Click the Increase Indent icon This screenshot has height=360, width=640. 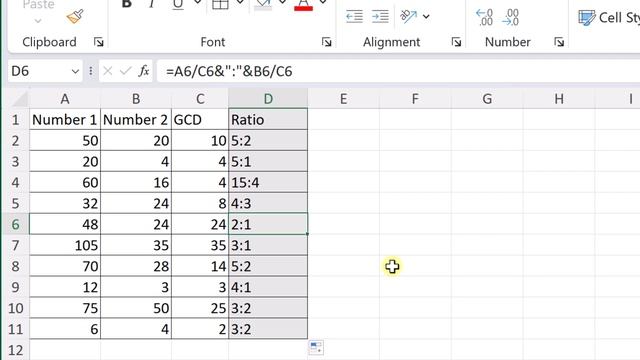[x=380, y=17]
